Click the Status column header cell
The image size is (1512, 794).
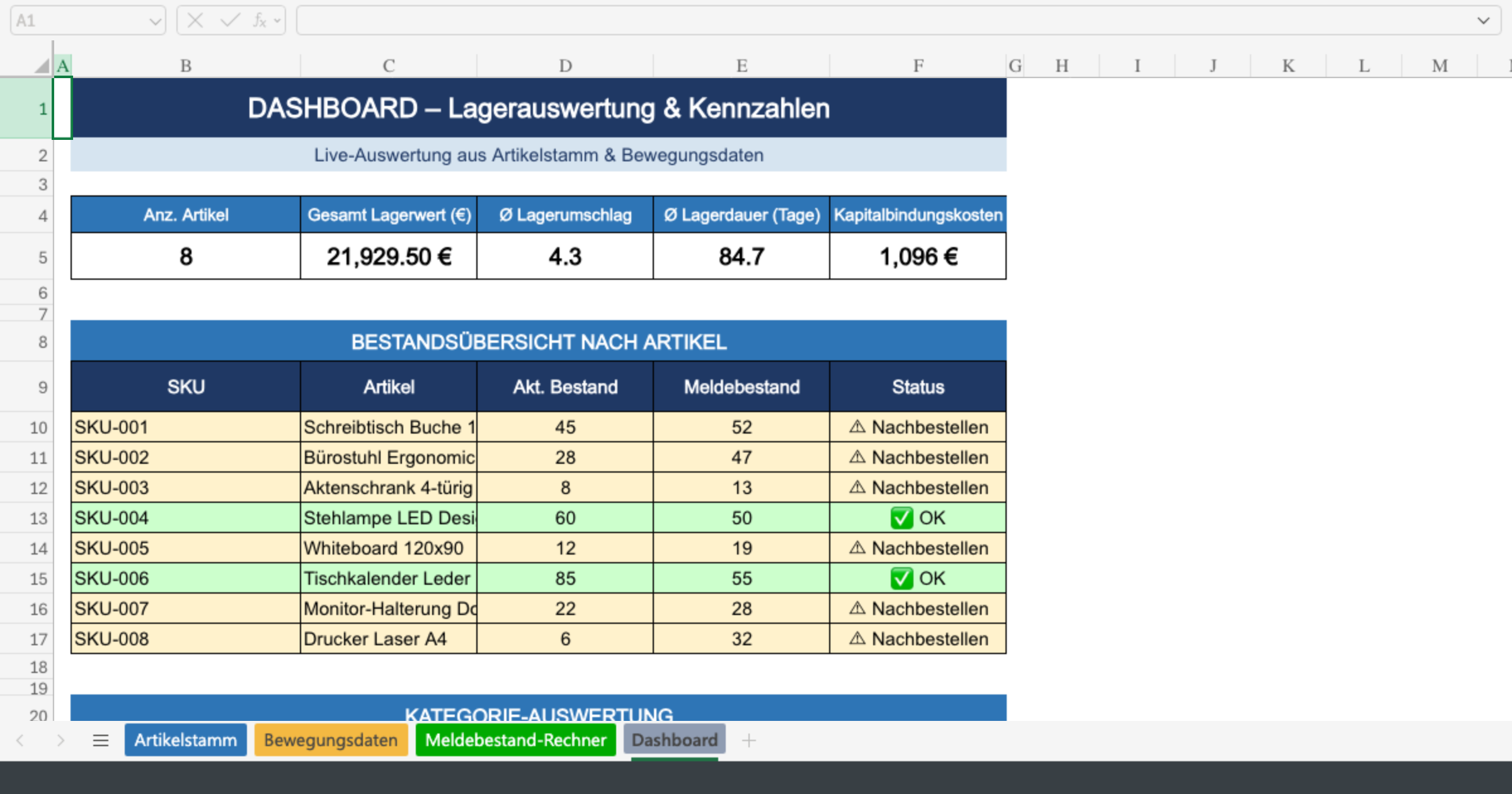(x=918, y=387)
